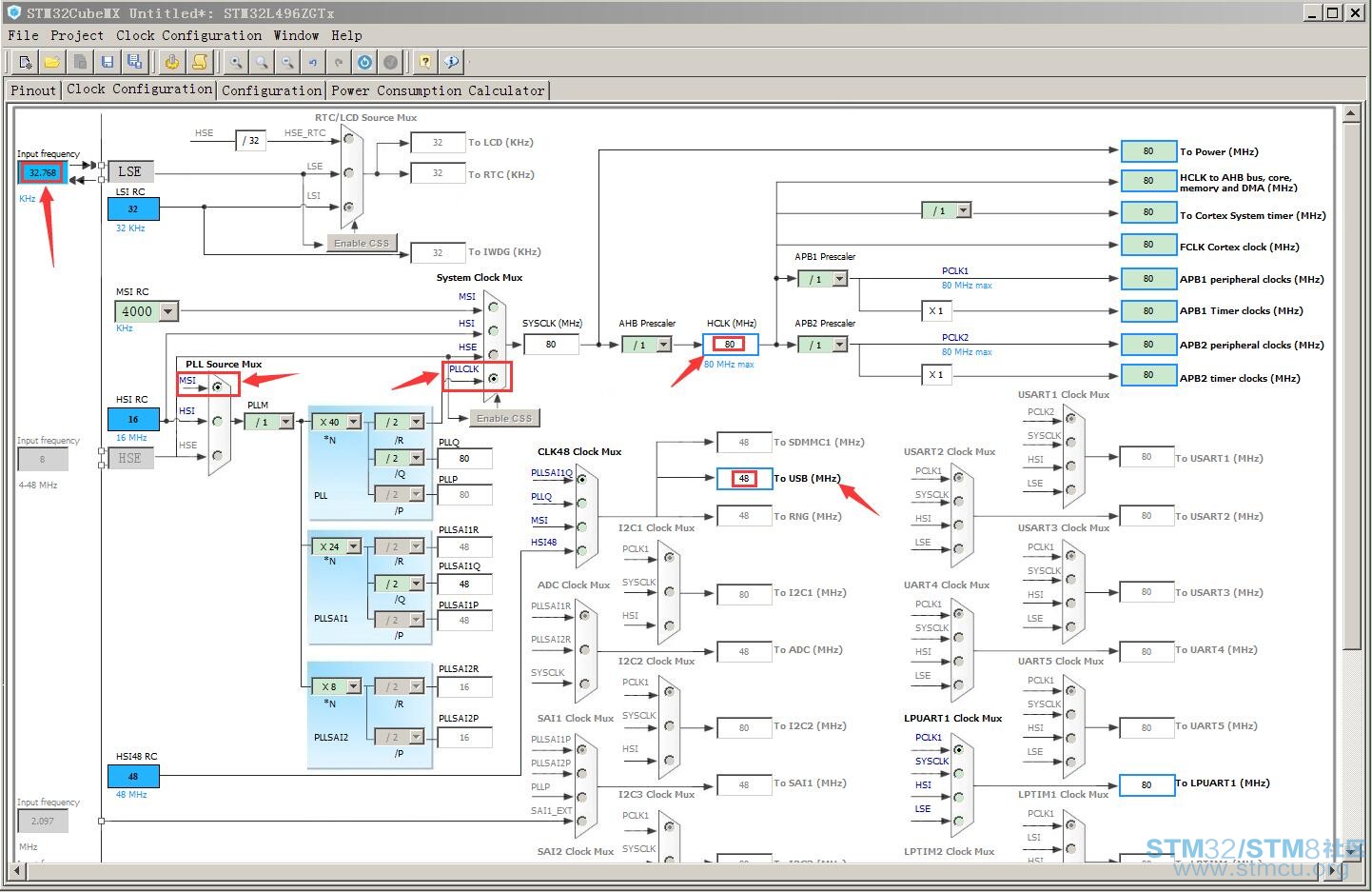This screenshot has height=892, width=1372.
Task: Select MSI in System Clock Mux
Action: click(x=493, y=307)
